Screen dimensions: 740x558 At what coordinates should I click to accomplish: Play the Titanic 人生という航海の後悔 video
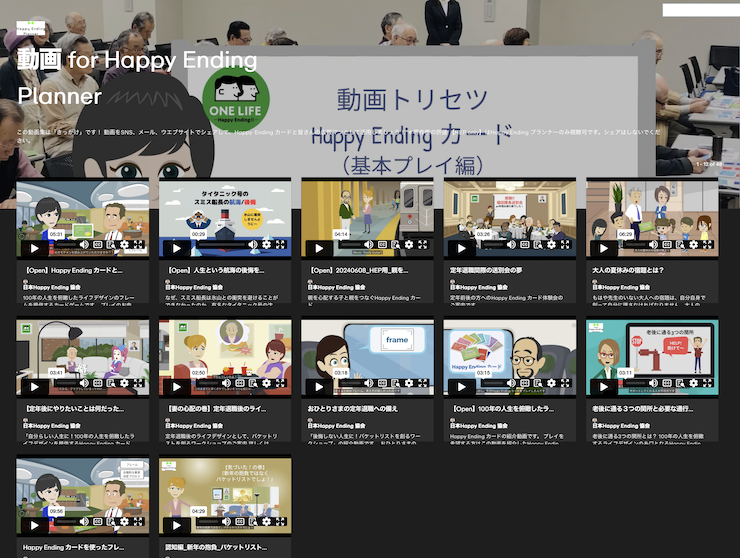(x=177, y=248)
